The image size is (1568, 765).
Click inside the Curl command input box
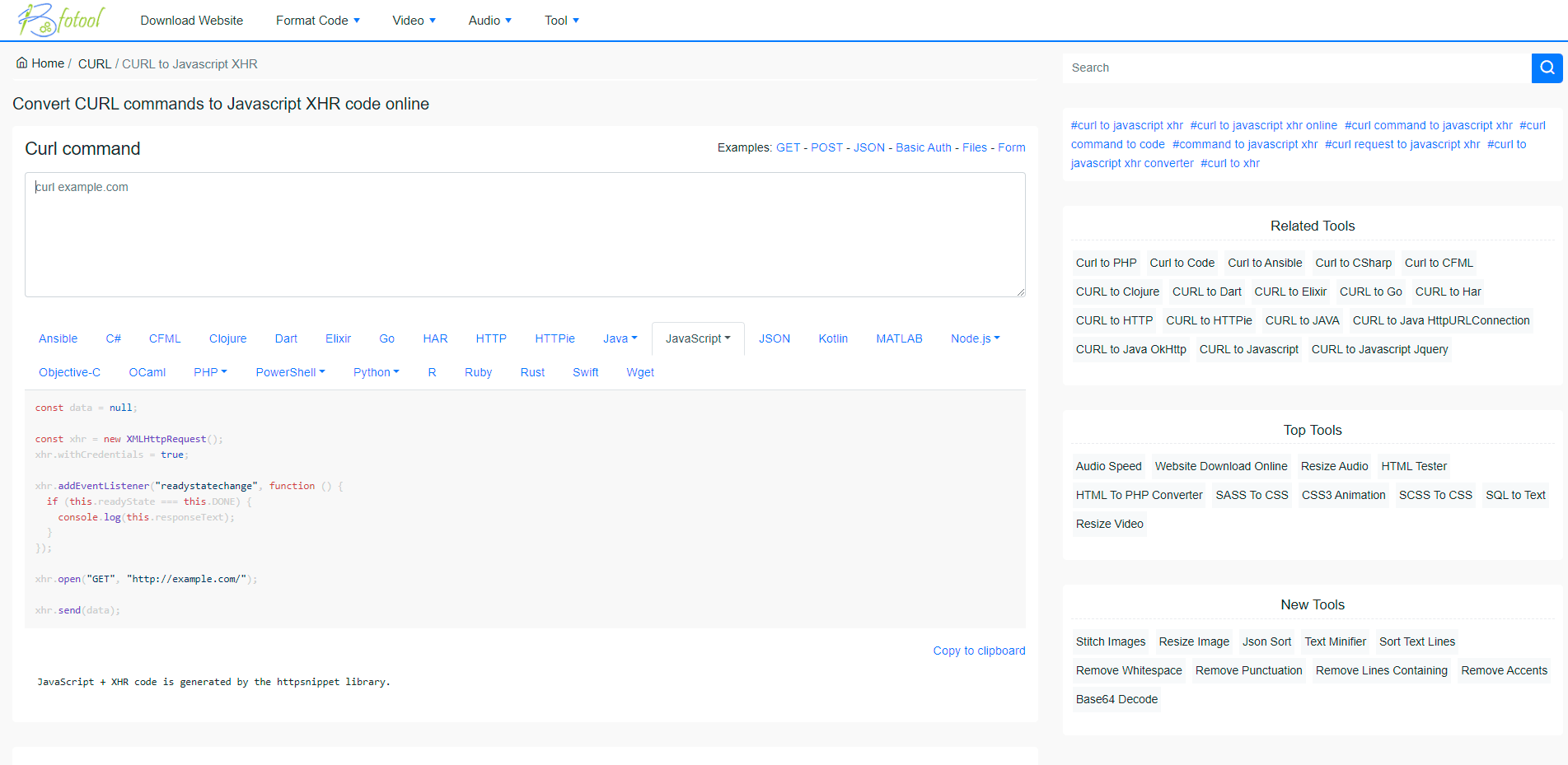[x=525, y=235]
